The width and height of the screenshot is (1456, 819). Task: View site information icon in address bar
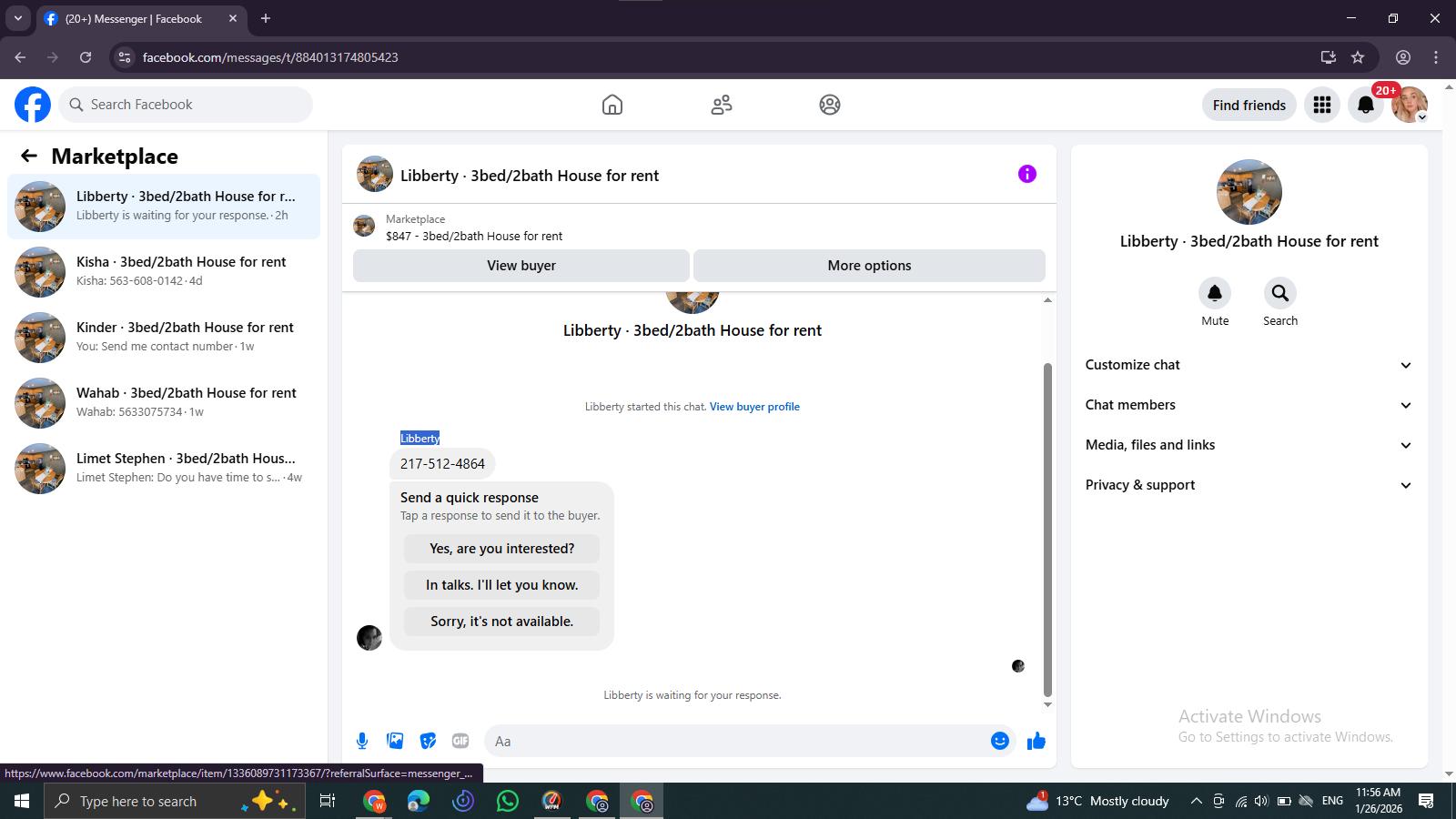[125, 57]
